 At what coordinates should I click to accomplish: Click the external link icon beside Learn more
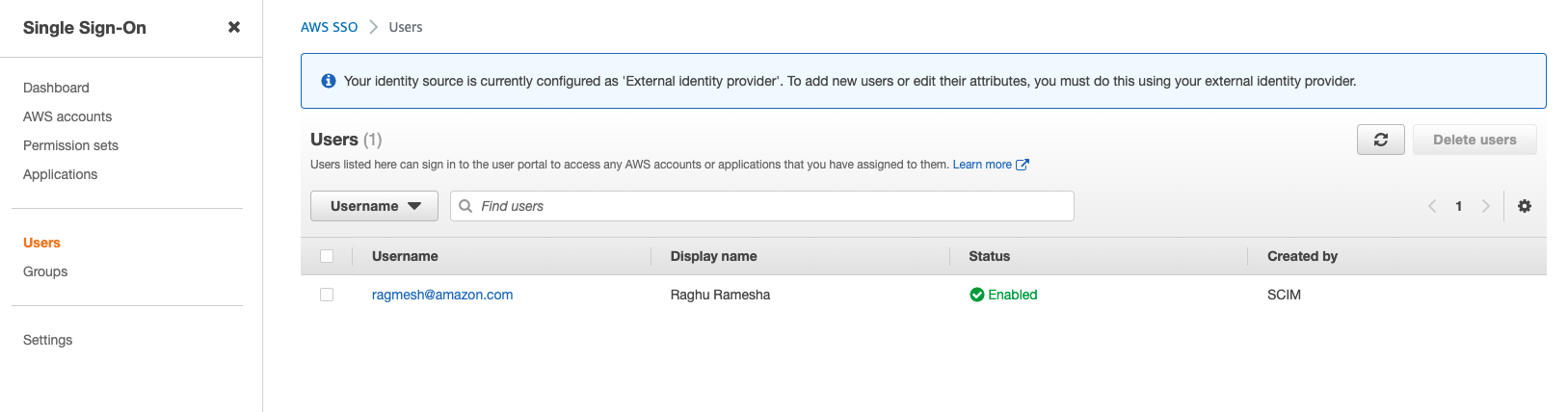tap(1023, 165)
